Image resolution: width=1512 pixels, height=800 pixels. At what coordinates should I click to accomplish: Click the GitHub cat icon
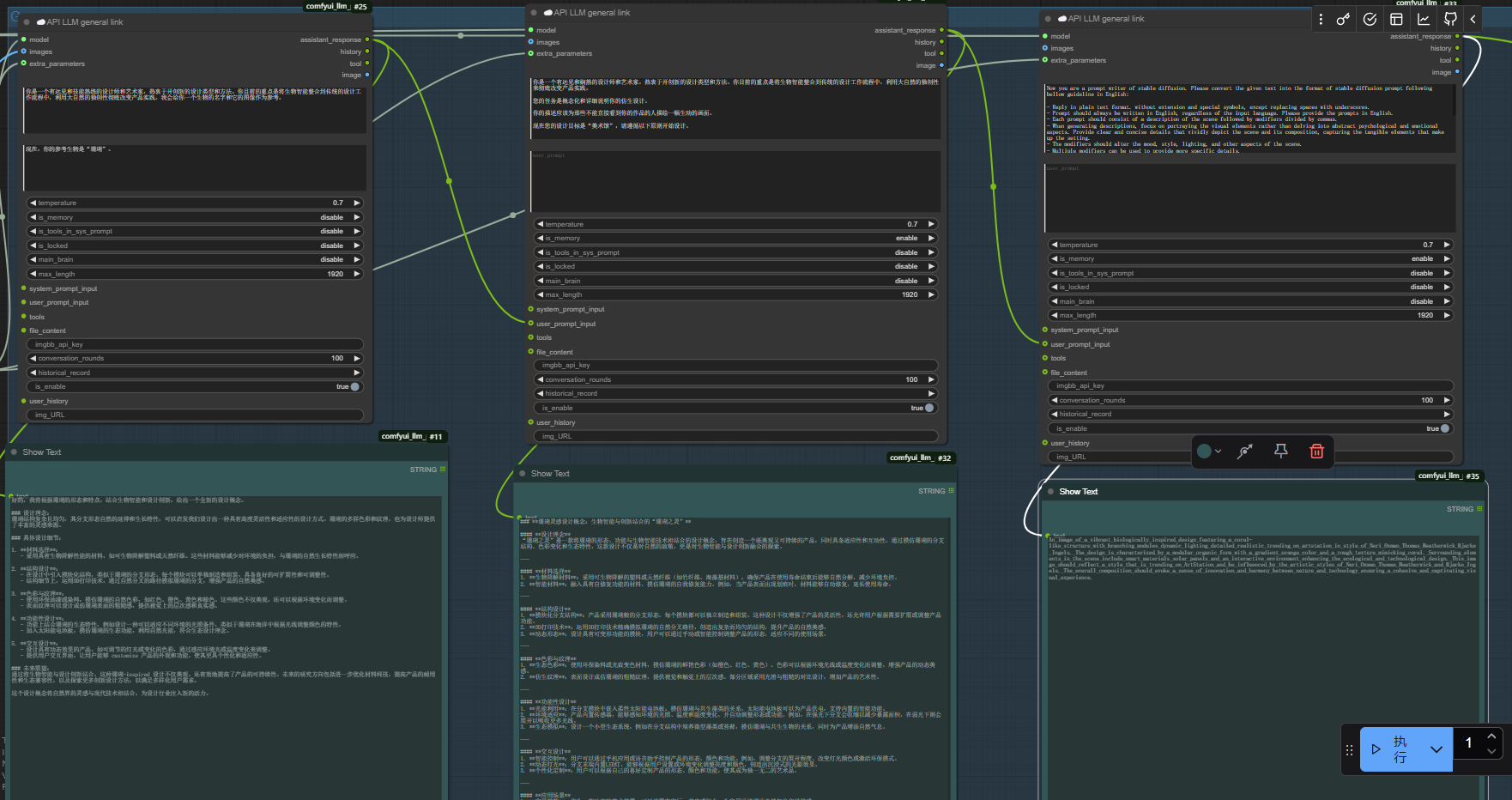[1450, 19]
